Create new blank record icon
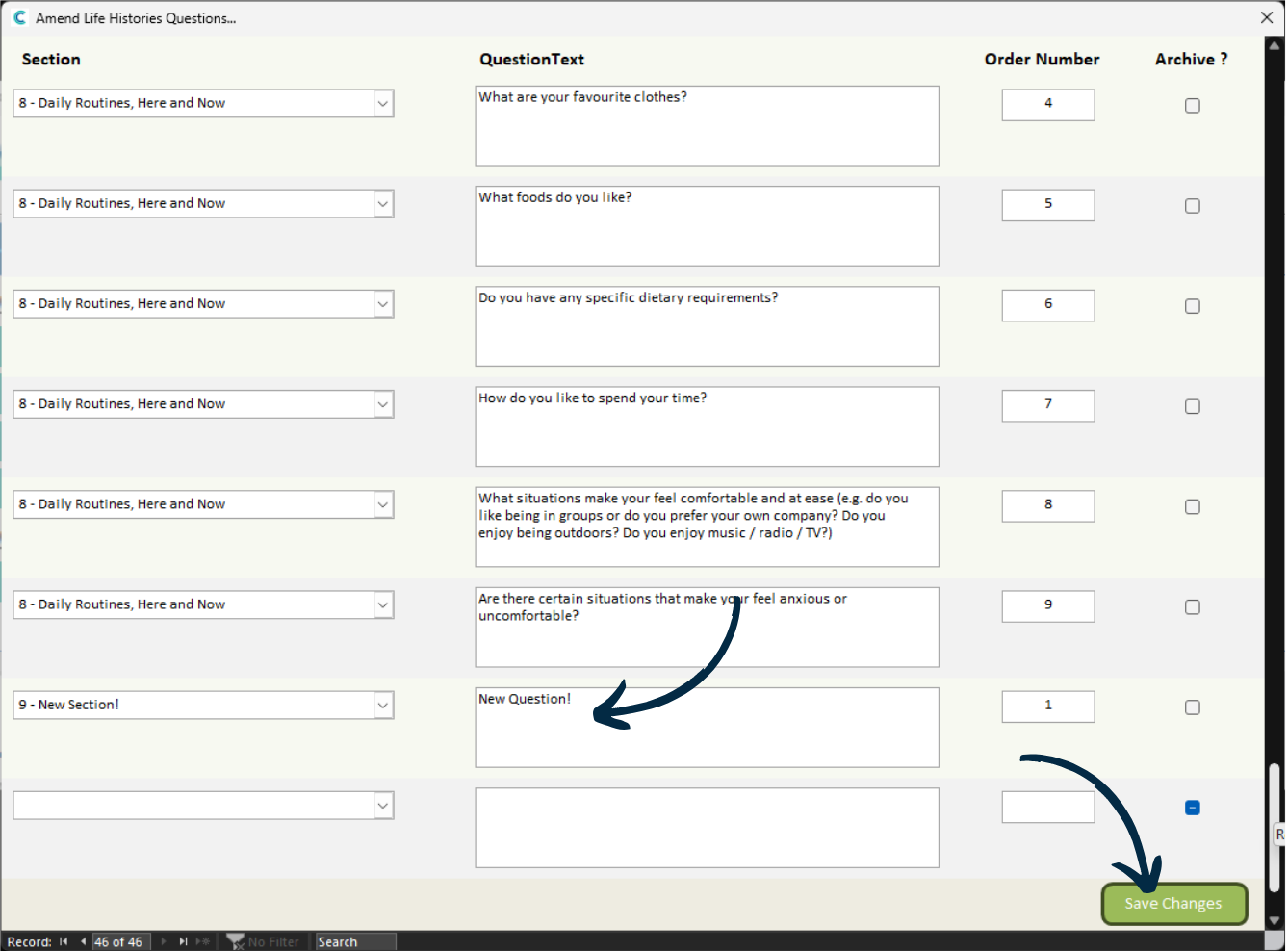Image resolution: width=1288 pixels, height=951 pixels. 202,941
